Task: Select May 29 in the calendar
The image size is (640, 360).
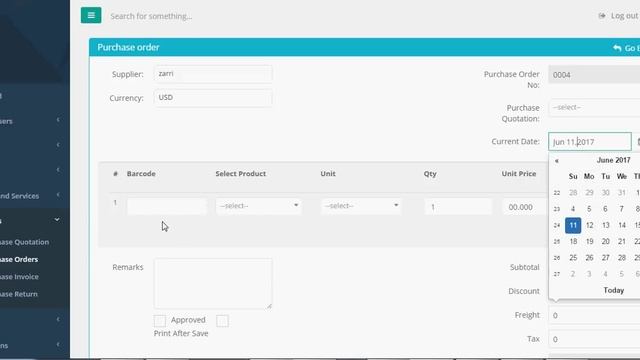Action: click(x=589, y=193)
